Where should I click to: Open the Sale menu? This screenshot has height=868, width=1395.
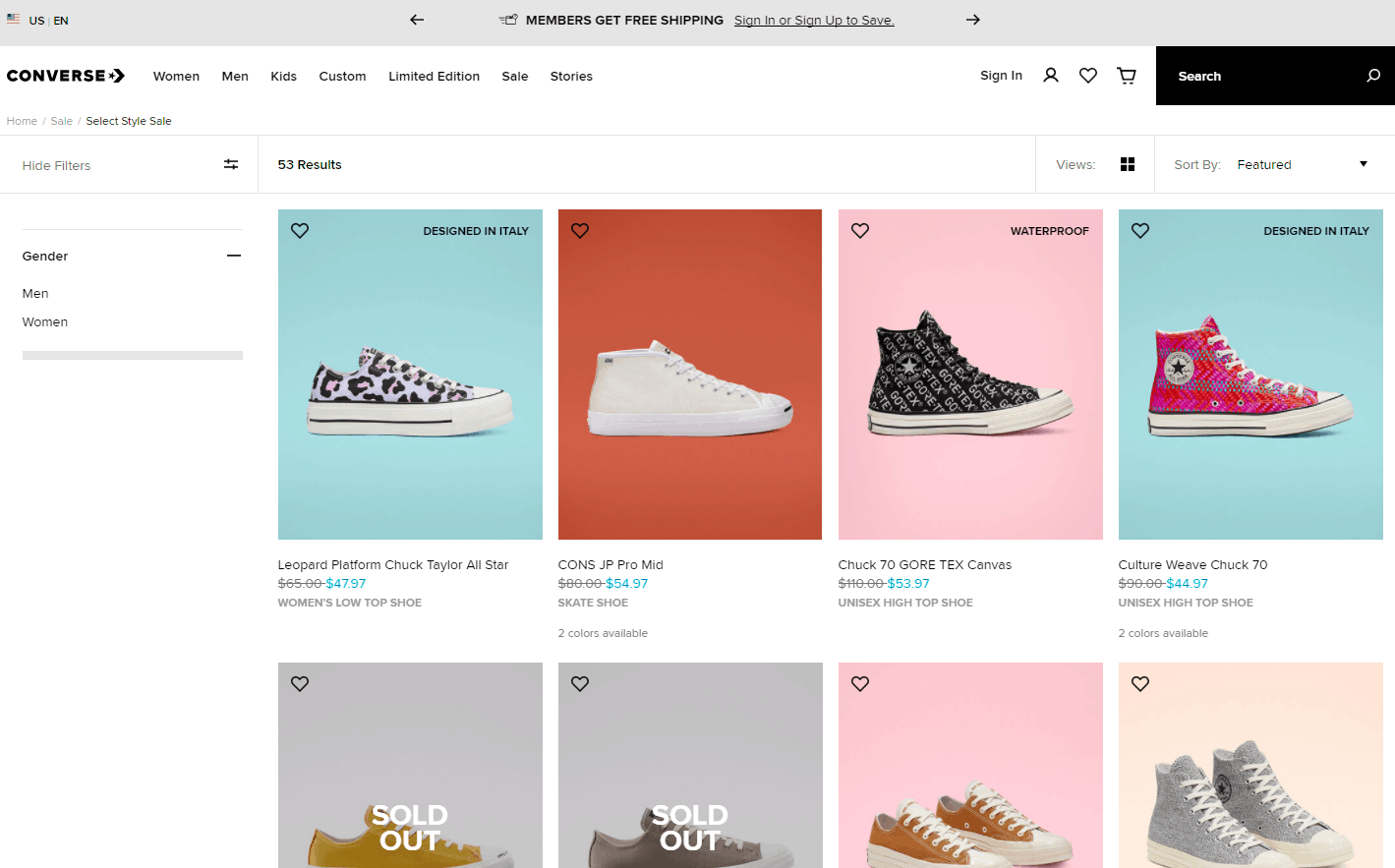[x=515, y=76]
